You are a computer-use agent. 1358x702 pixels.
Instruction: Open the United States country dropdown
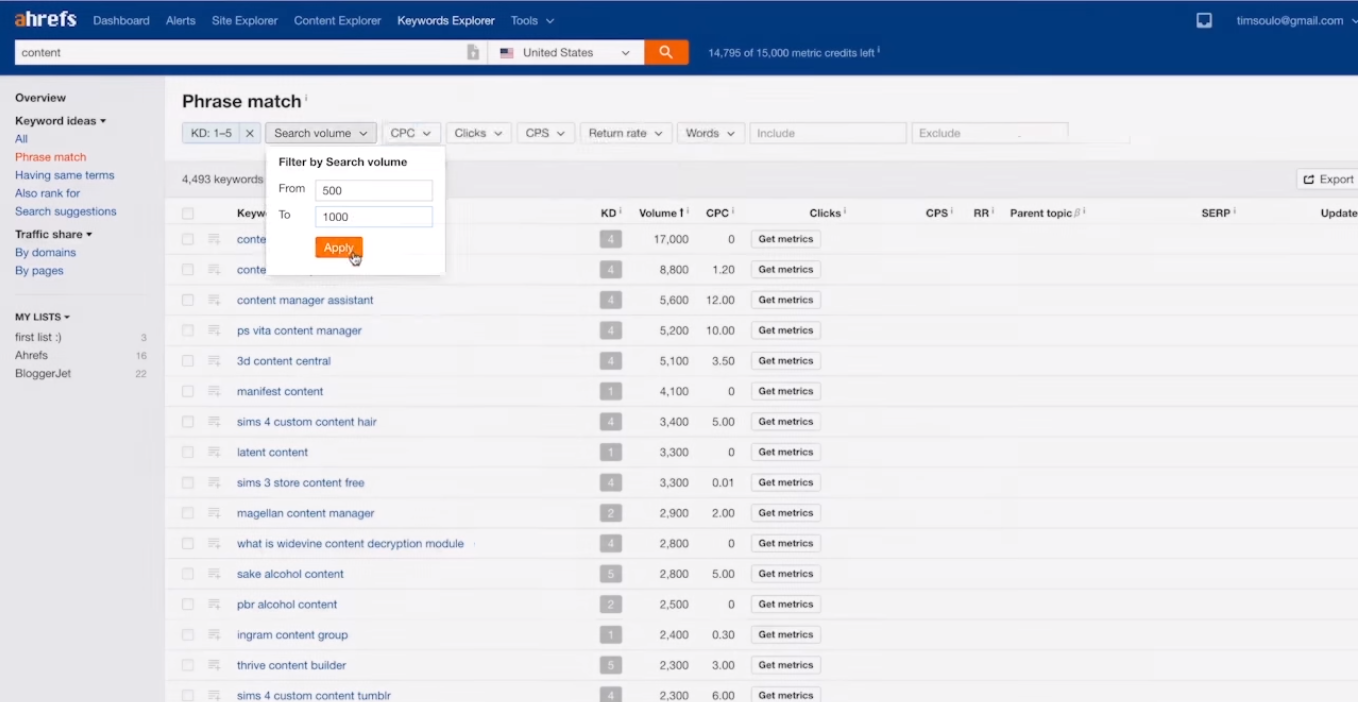[x=566, y=53]
